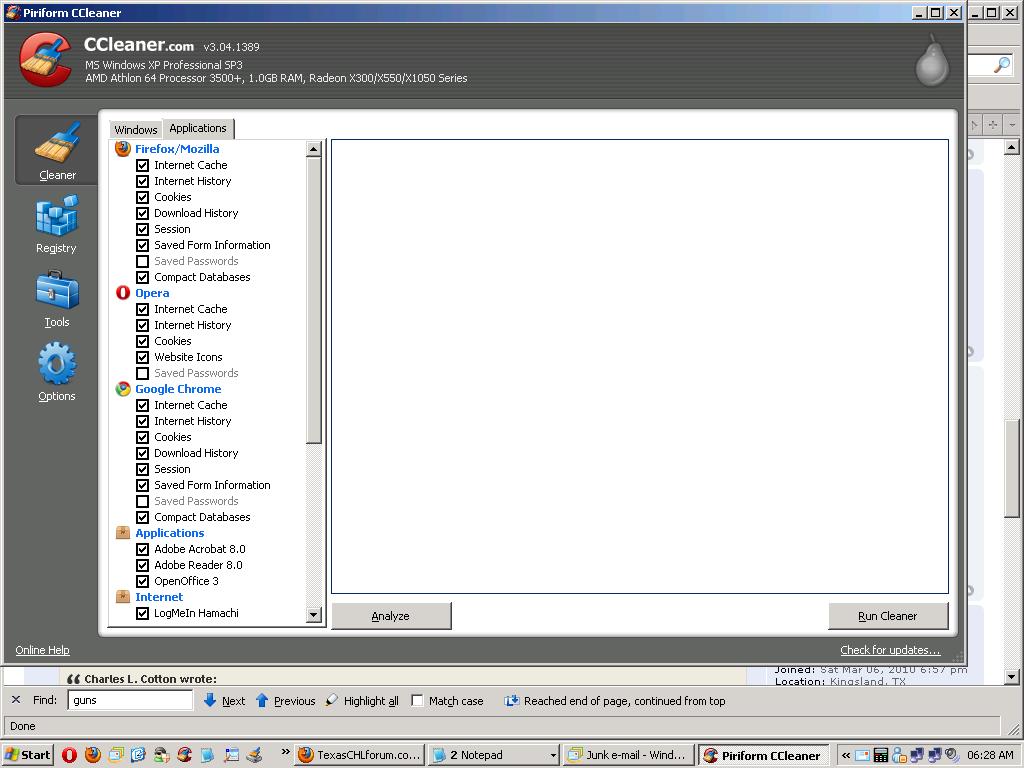1024x768 pixels.
Task: Click the Check for updates link
Action: coord(889,650)
